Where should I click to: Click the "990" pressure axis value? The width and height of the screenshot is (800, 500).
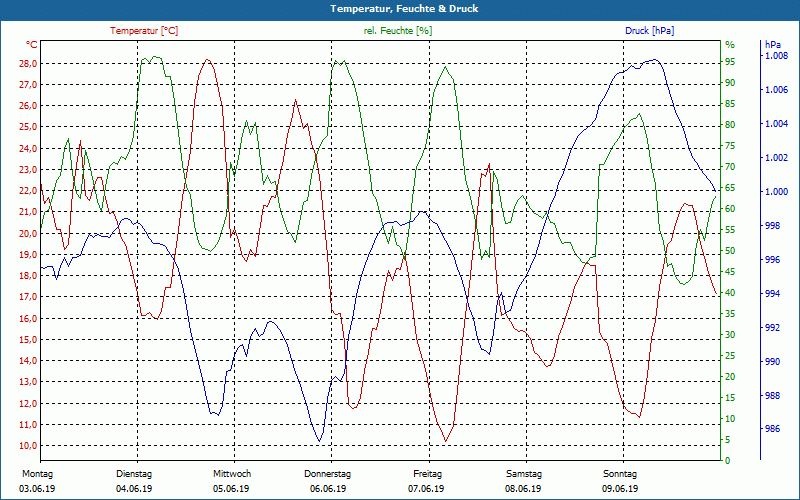tap(773, 362)
